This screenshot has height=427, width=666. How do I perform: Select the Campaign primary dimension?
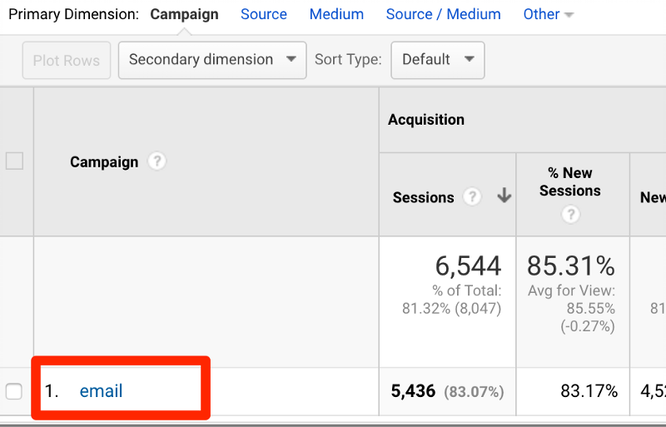(184, 15)
